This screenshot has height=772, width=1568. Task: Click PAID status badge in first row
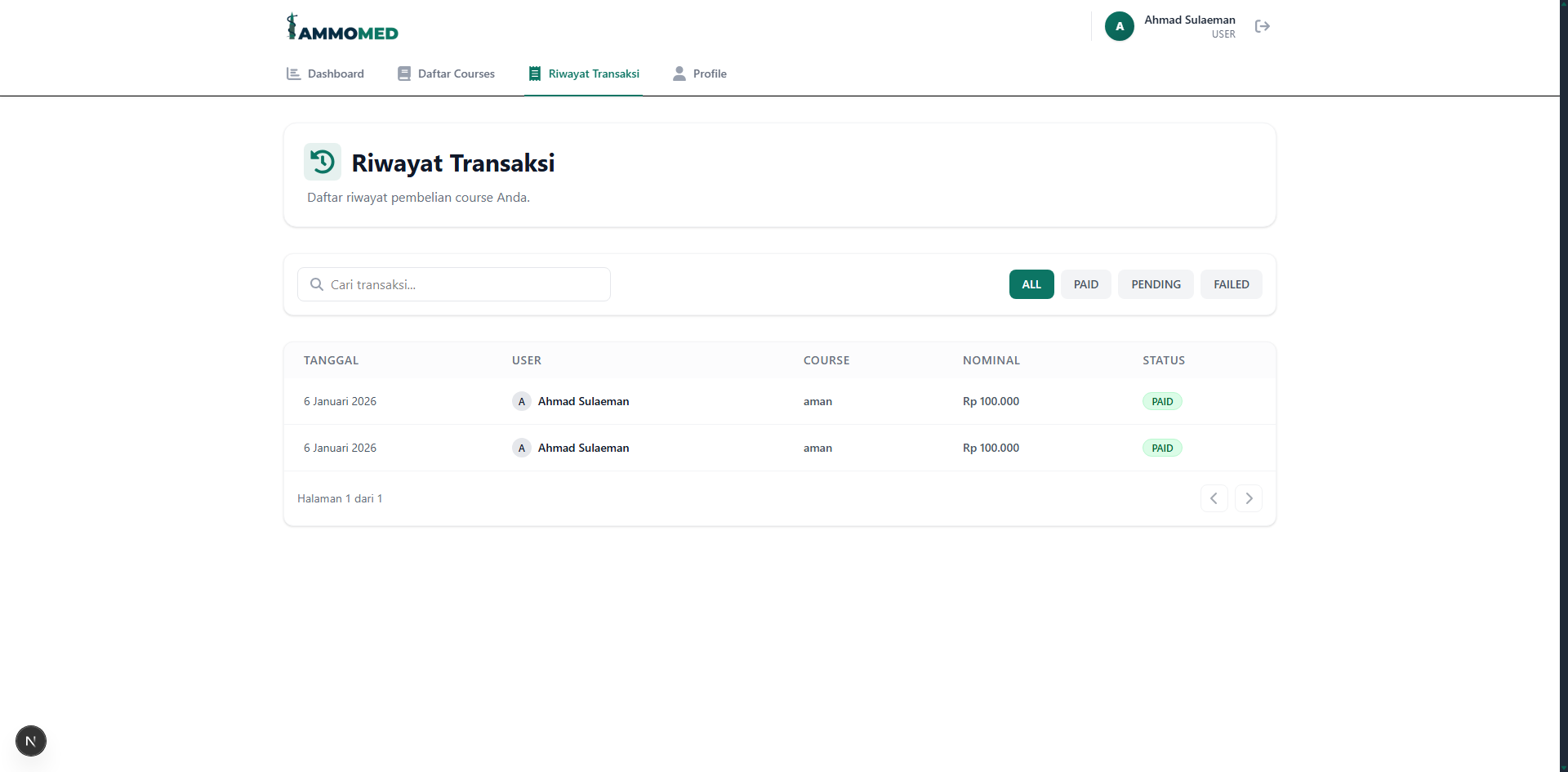1162,401
